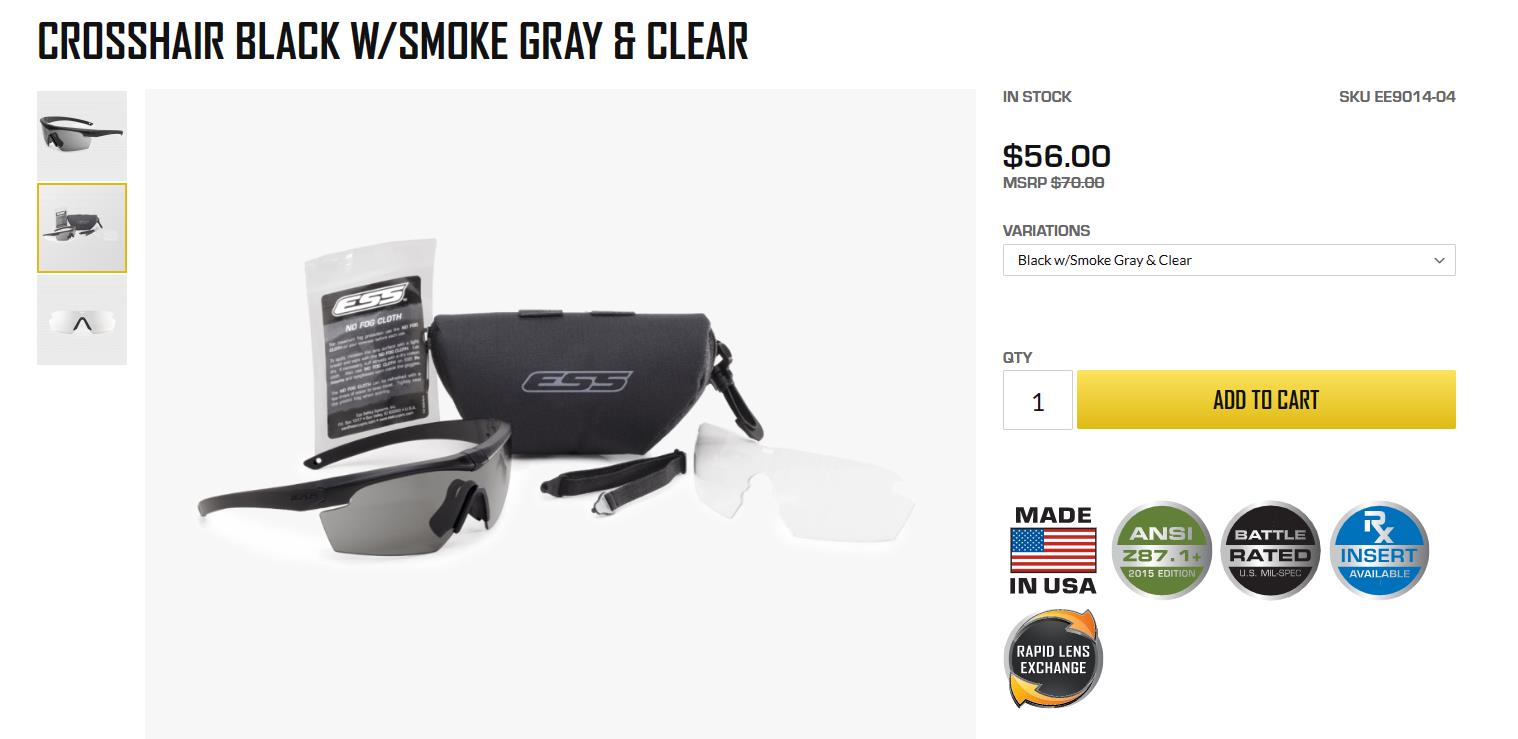This screenshot has width=1518, height=739.
Task: Click the Crosshair product title heading
Action: click(393, 41)
